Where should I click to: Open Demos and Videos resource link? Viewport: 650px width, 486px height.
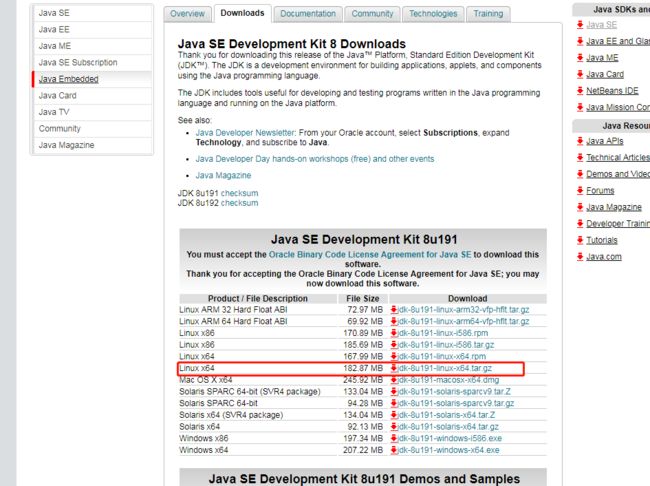click(x=618, y=174)
